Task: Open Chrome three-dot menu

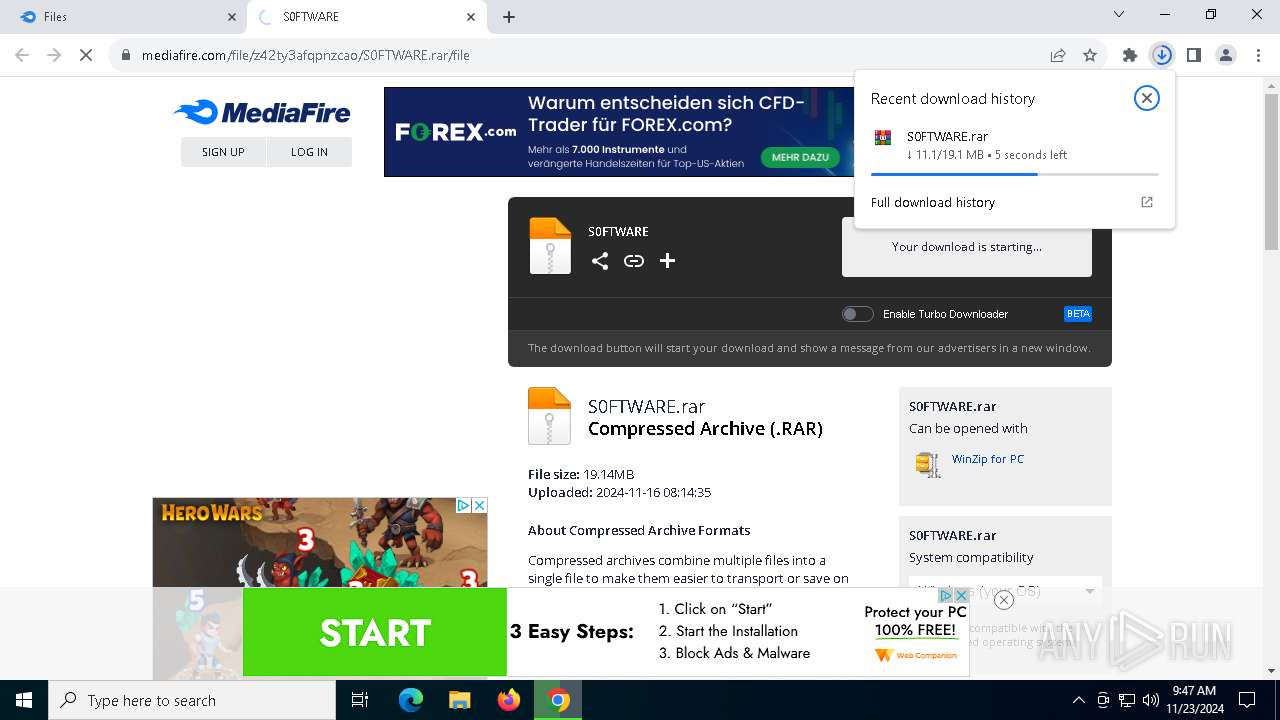Action: (1258, 55)
